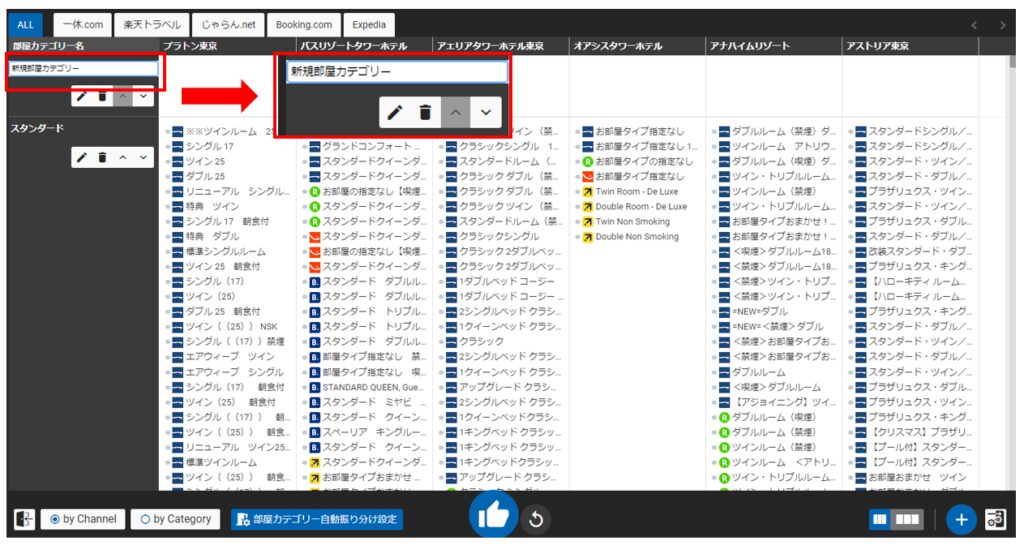The width and height of the screenshot is (1024, 549).
Task: Switch to the 楽天トラベル tab
Action: pos(147,24)
